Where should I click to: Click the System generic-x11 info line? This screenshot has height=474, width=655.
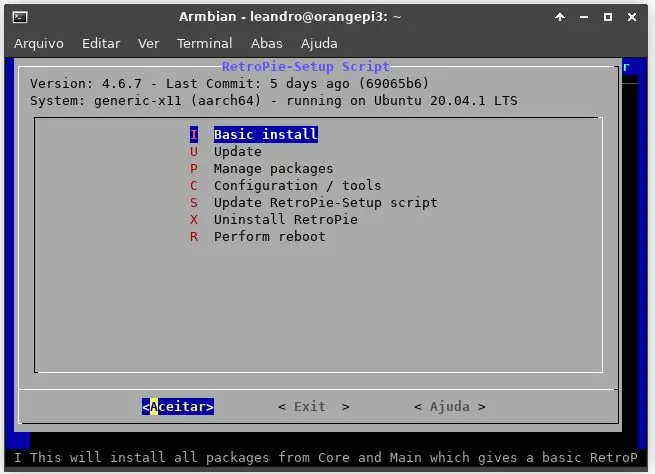[x=274, y=101]
